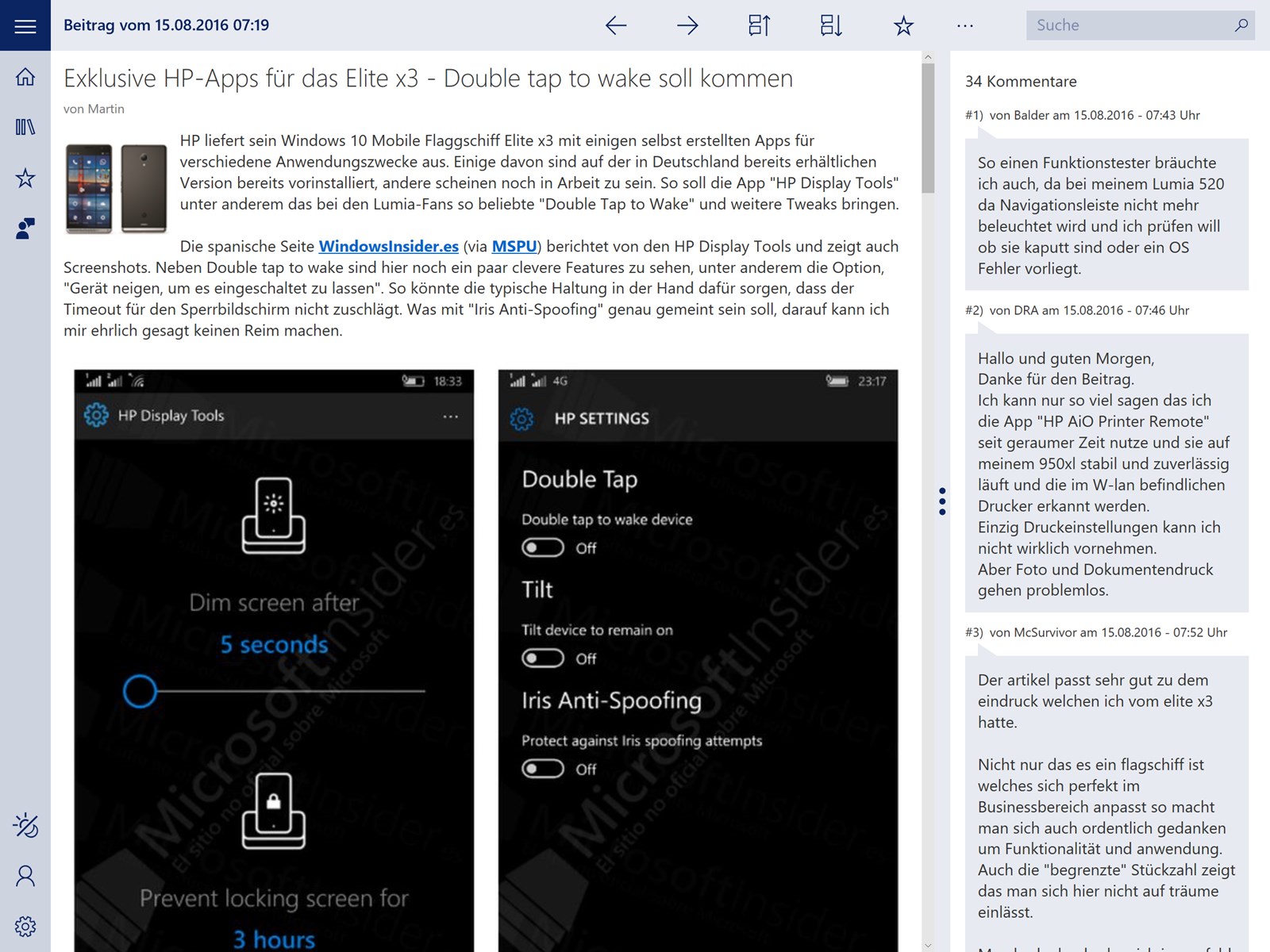Open the WindowsInsider.es link
This screenshot has height=952, width=1270.
389,247
